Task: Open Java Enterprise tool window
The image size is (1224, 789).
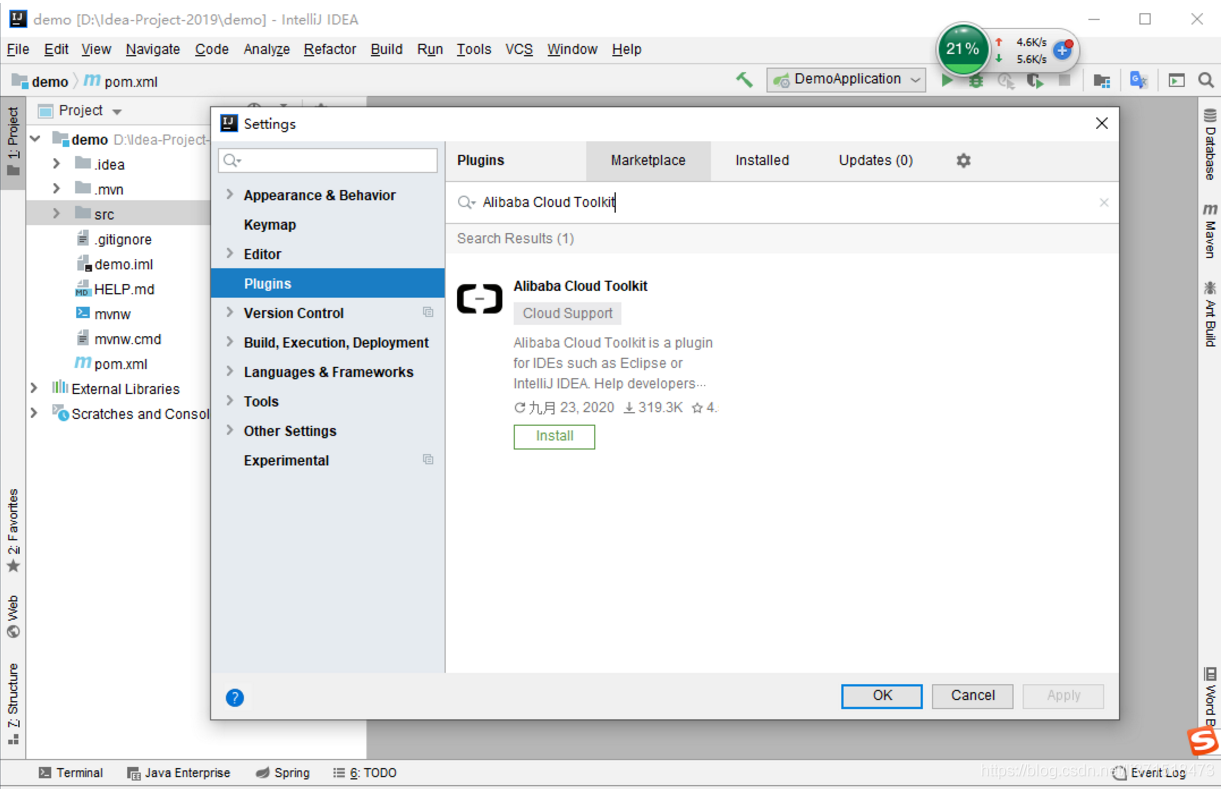Action: coord(179,773)
